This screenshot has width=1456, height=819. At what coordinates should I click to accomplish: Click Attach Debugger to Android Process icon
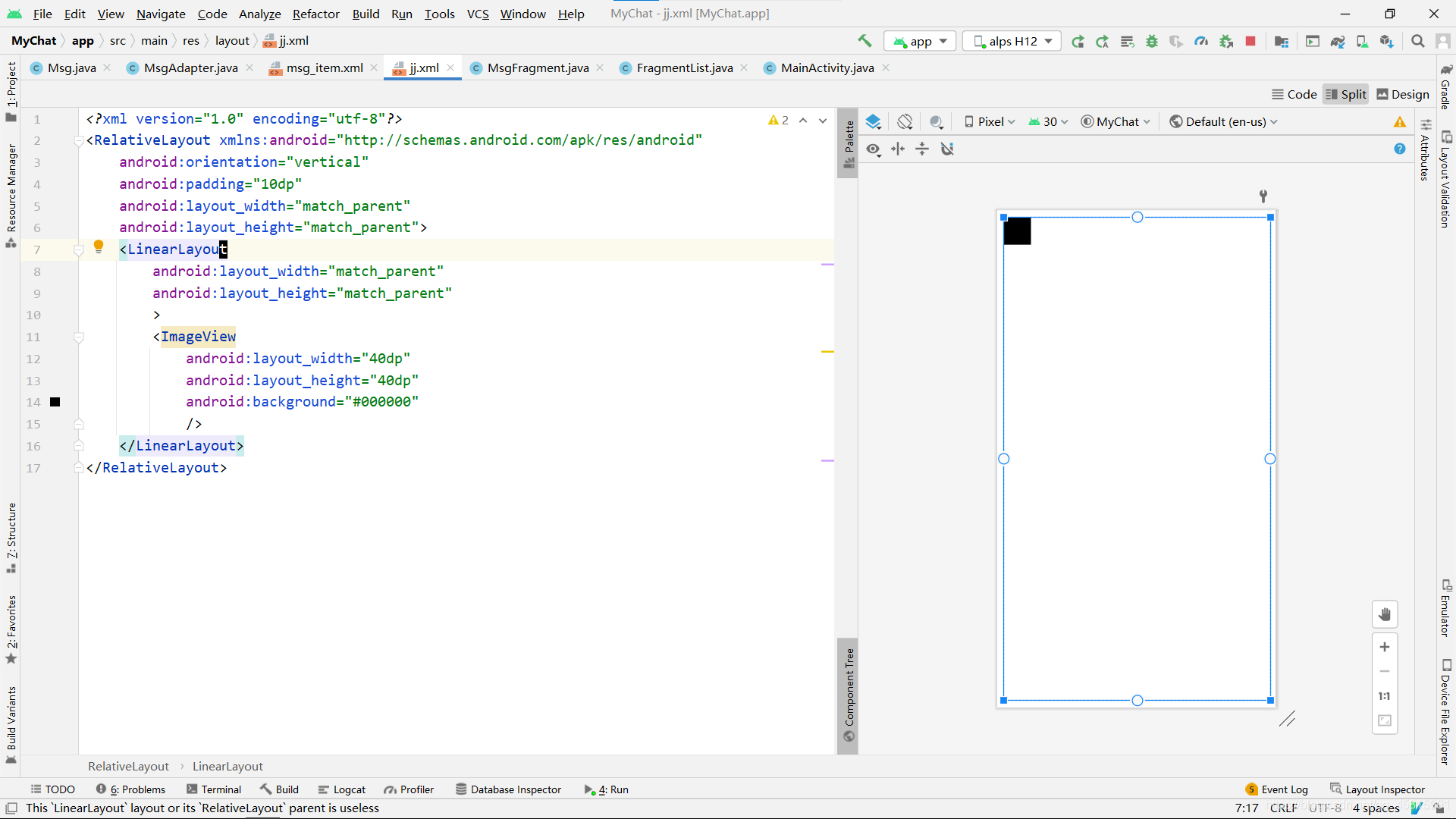click(x=1226, y=41)
